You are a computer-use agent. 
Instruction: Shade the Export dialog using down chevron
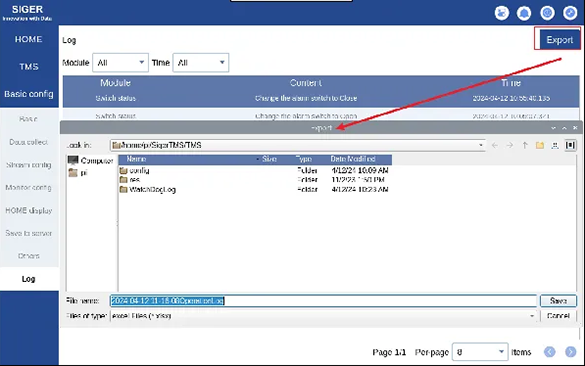coord(553,128)
